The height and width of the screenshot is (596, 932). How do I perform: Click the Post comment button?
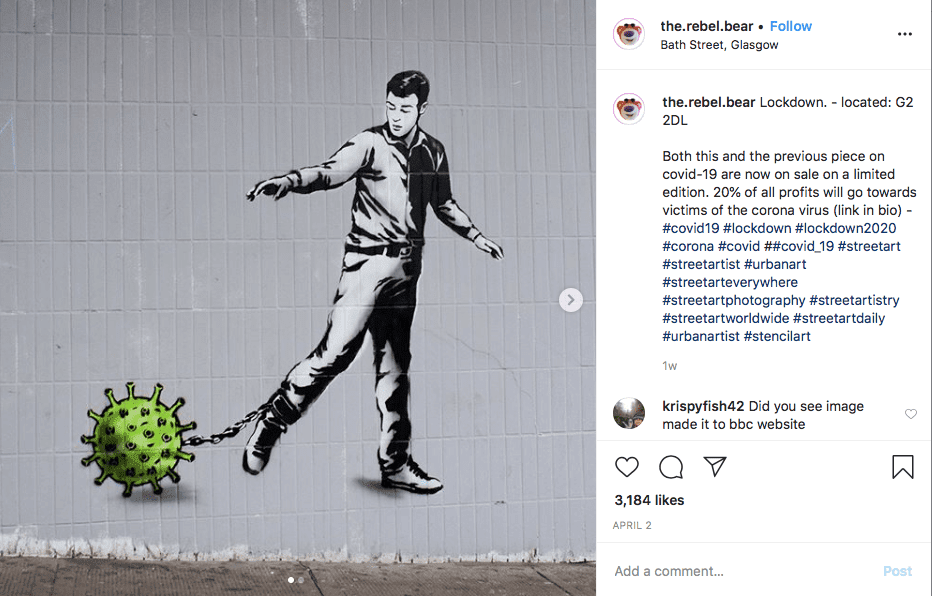(x=898, y=571)
